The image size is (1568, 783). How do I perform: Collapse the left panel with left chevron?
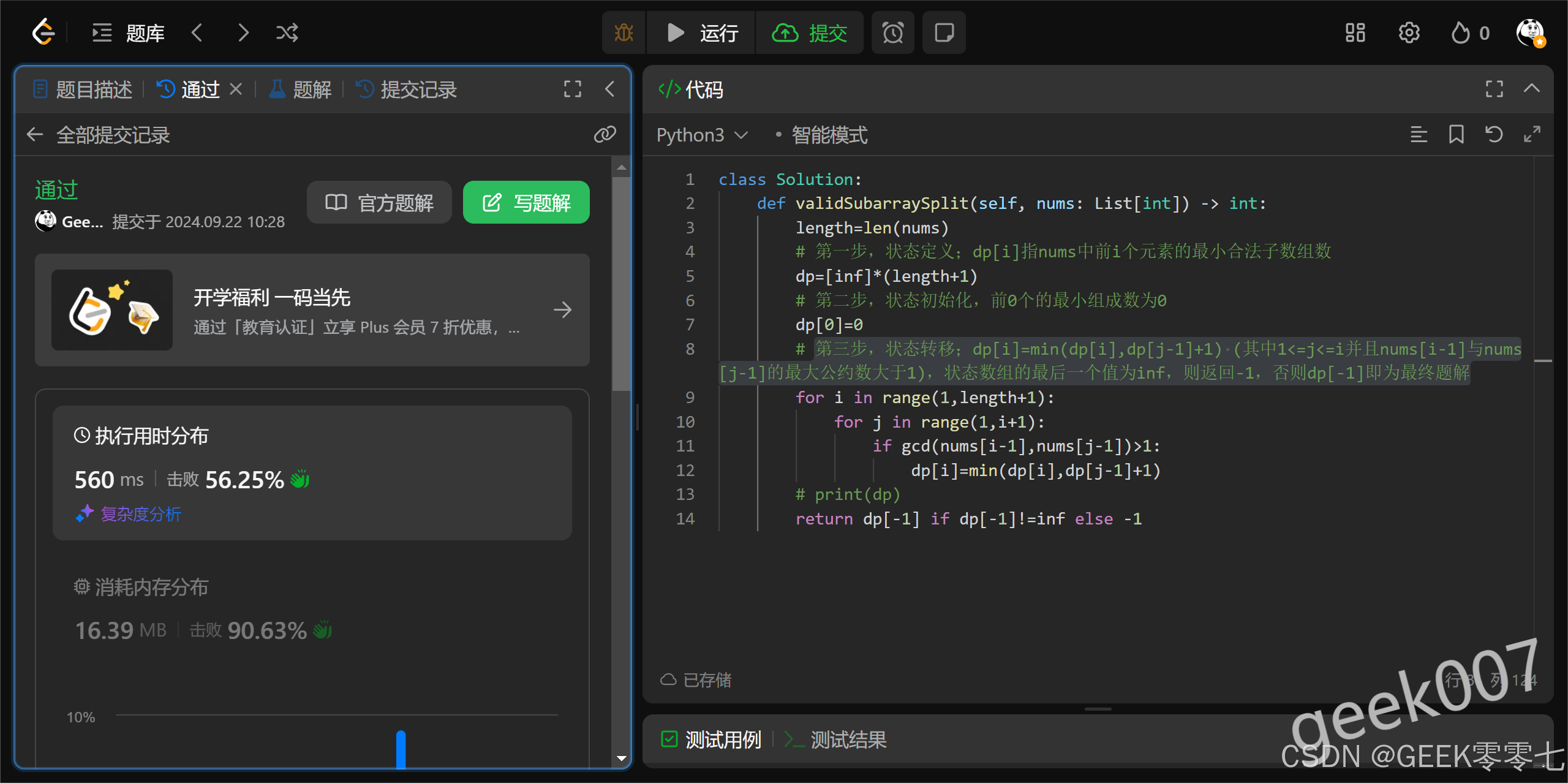[x=609, y=89]
